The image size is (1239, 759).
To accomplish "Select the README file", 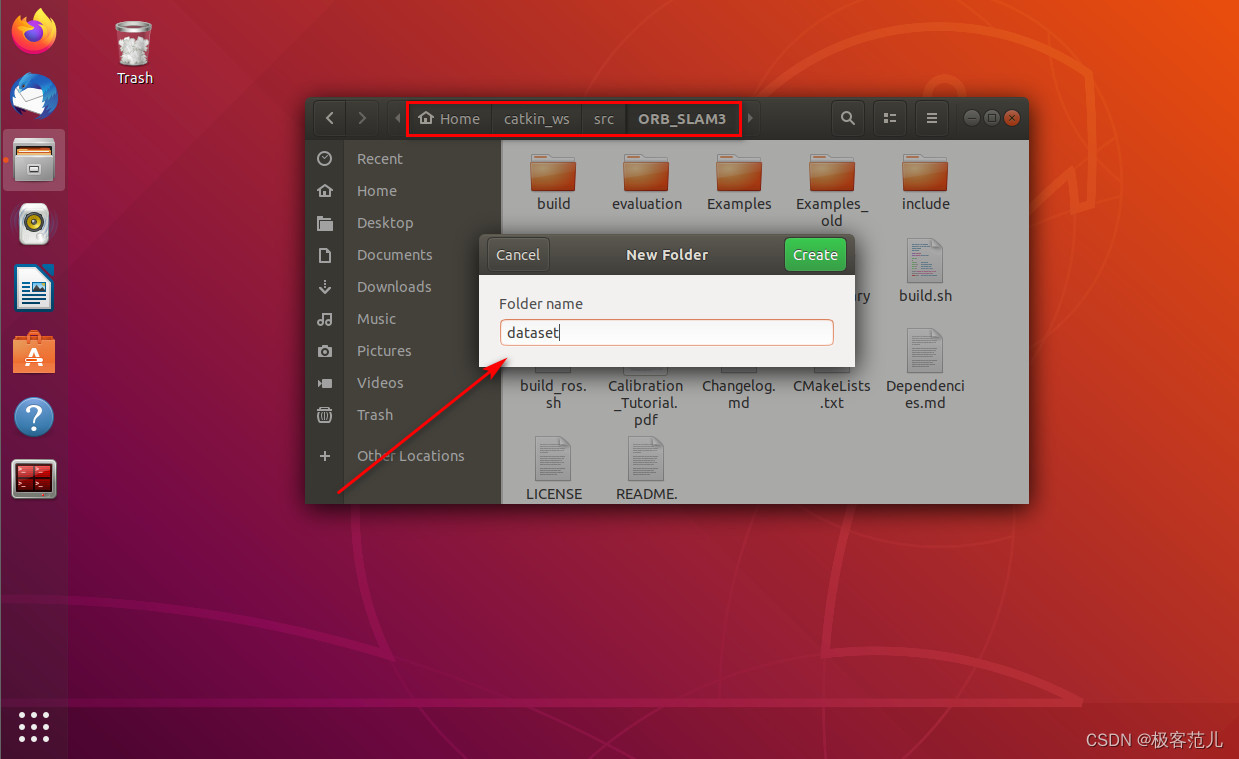I will click(647, 468).
